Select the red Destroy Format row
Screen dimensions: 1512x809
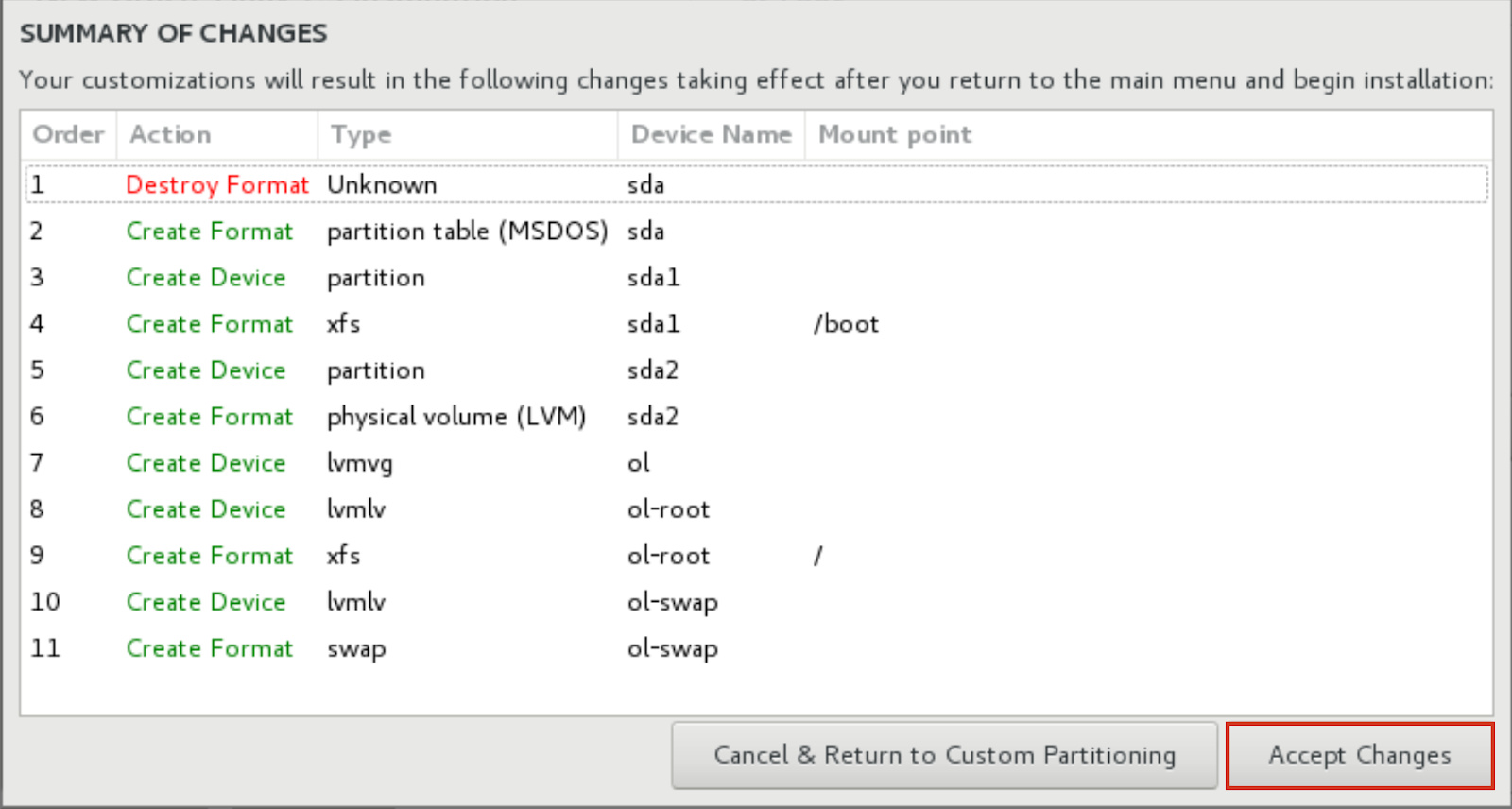tap(757, 184)
